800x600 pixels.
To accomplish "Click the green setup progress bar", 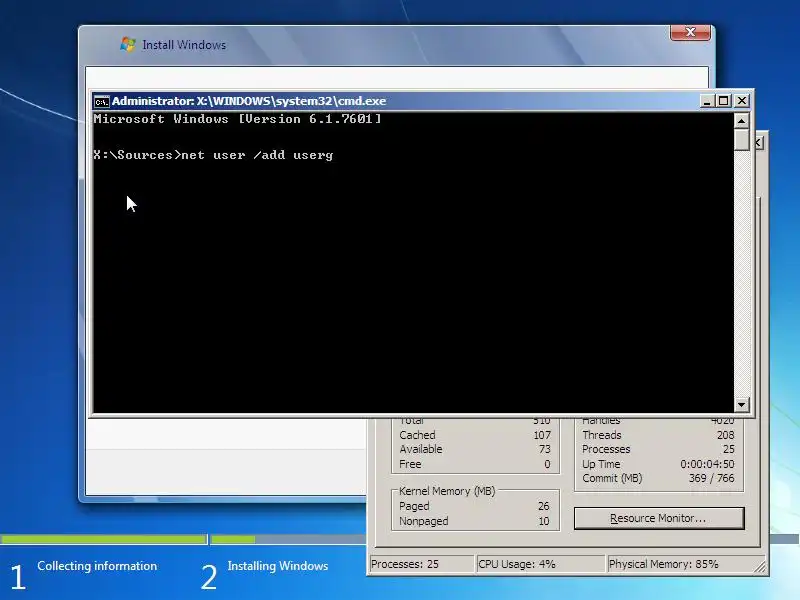I will pyautogui.click(x=104, y=539).
